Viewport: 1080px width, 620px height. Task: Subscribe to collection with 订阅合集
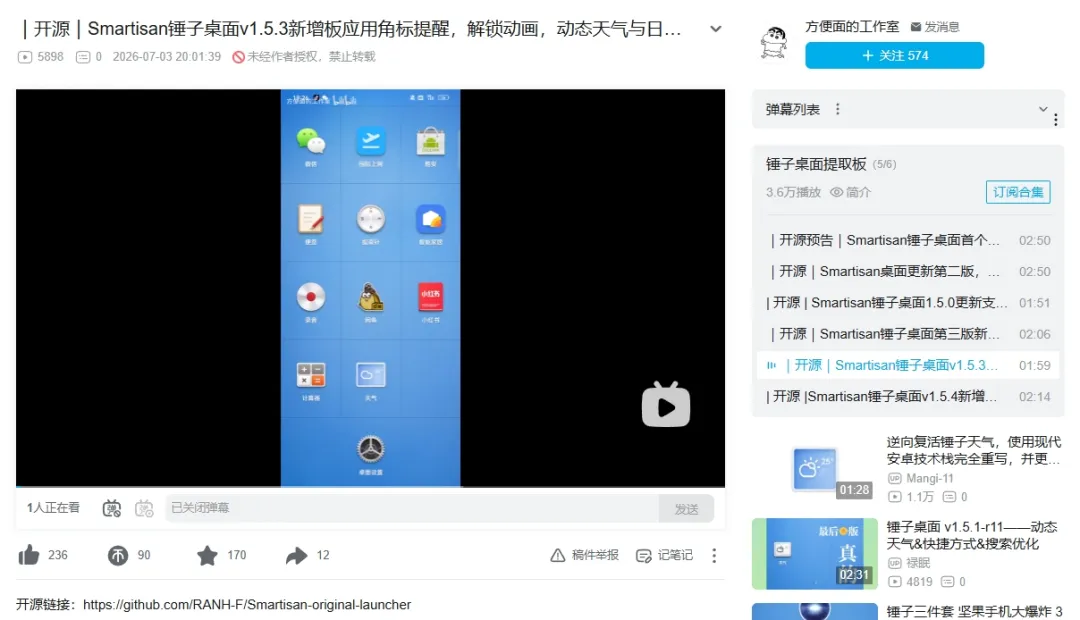click(x=1018, y=192)
